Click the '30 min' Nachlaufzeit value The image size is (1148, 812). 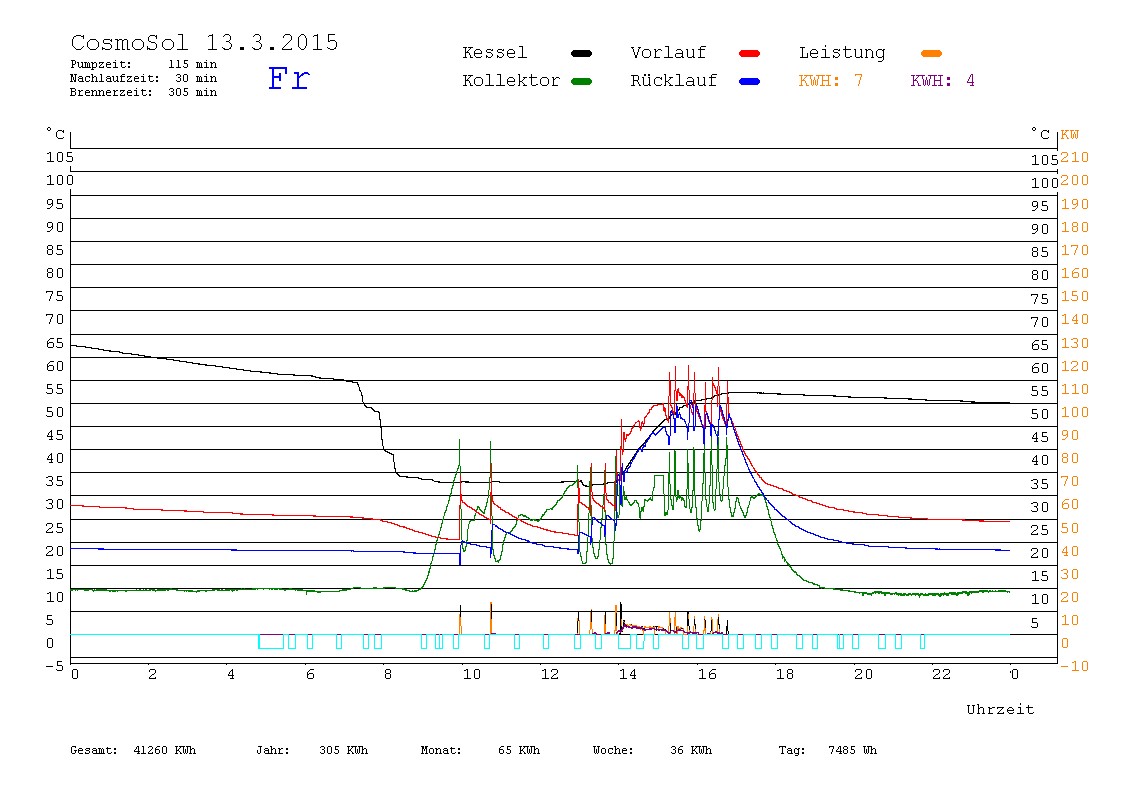195,78
